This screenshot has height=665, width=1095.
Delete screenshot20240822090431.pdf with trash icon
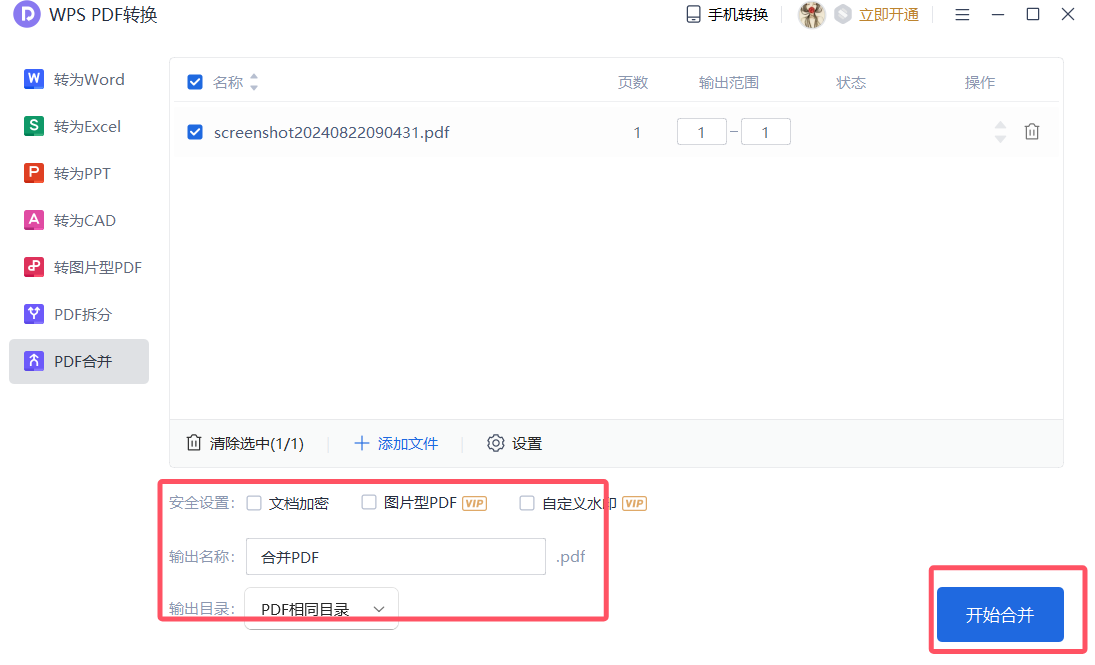point(1032,131)
